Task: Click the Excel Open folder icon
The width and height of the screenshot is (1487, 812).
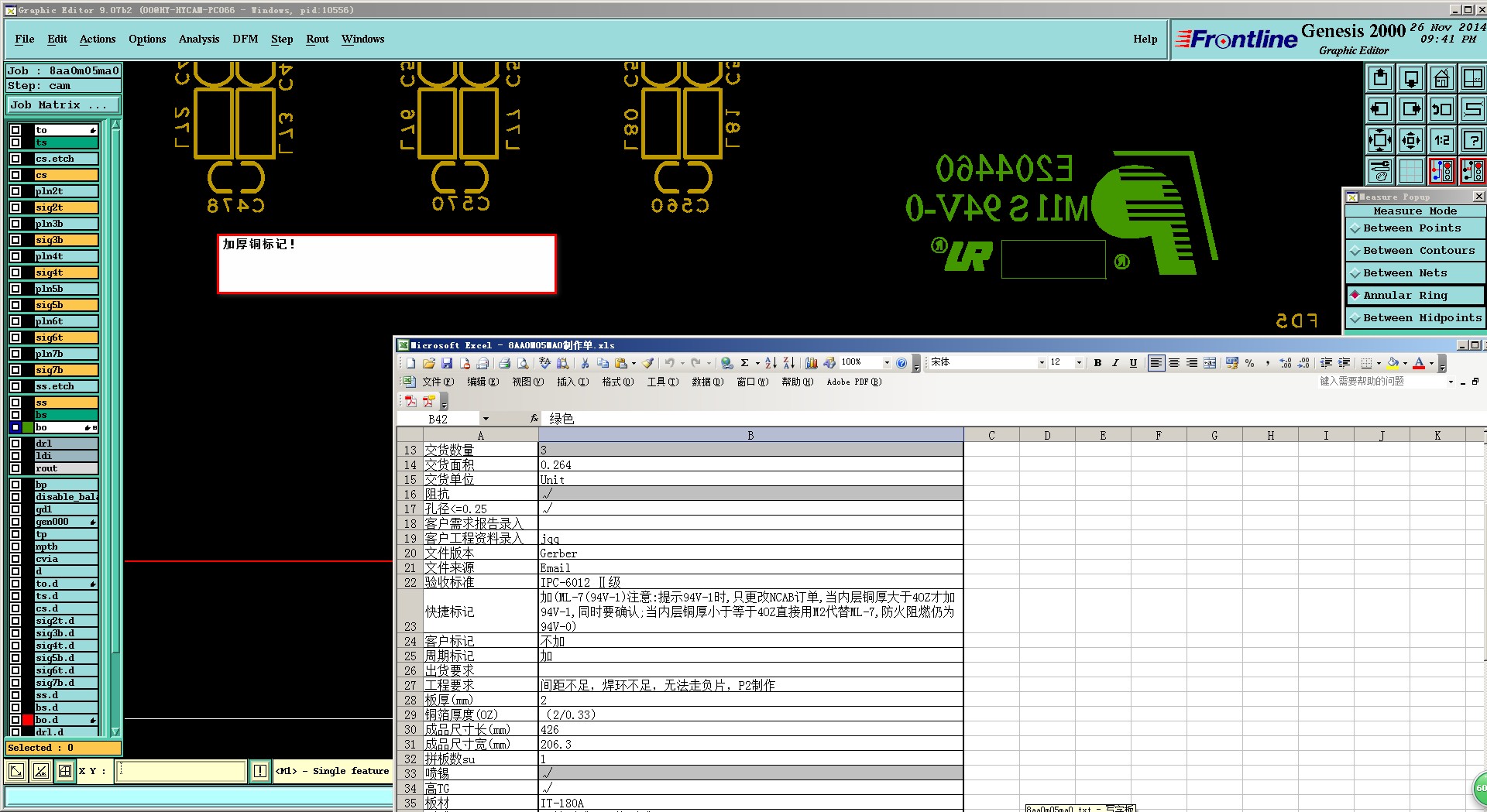Action: (x=428, y=363)
